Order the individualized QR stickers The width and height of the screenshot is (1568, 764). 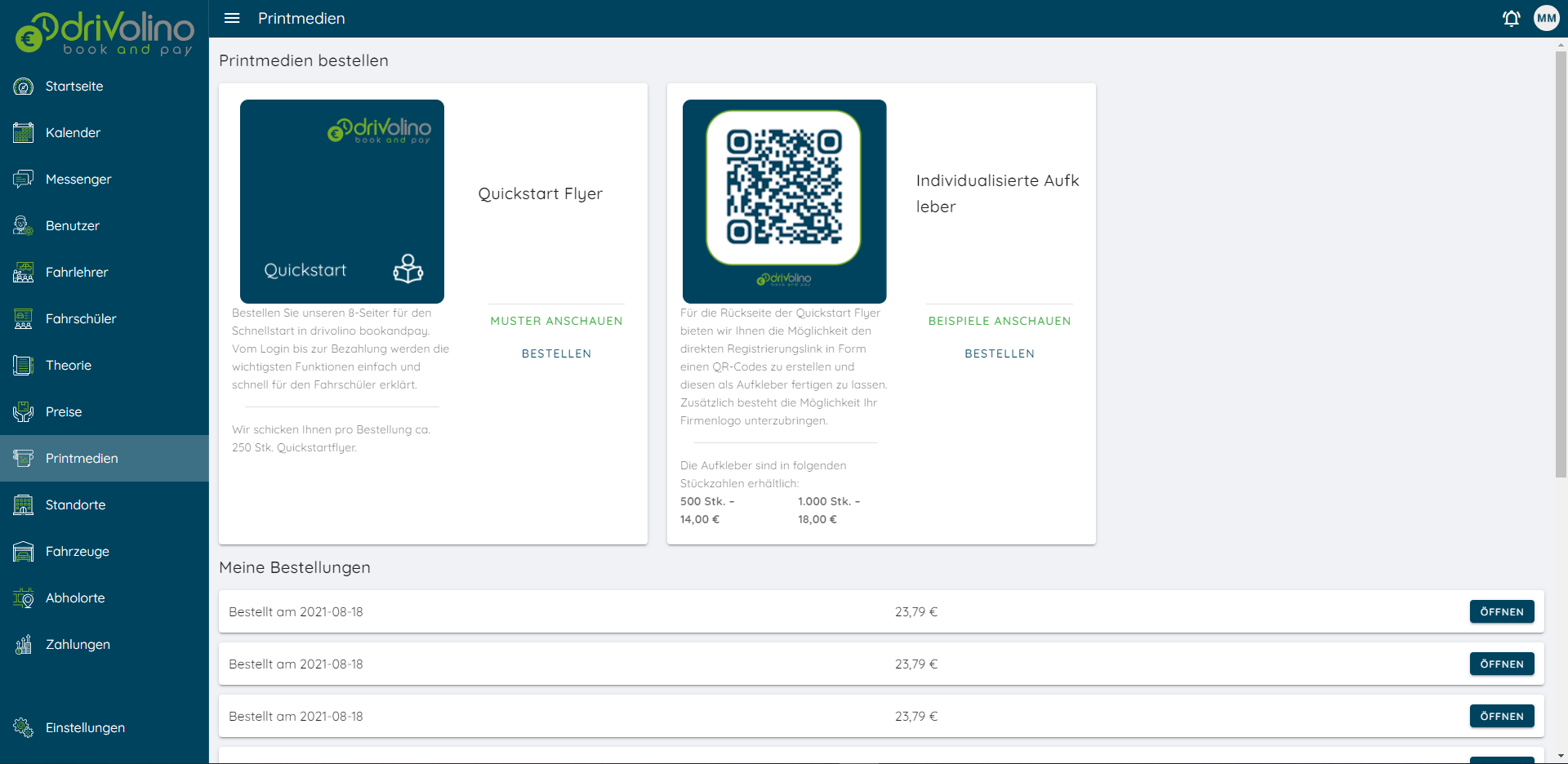tap(999, 353)
